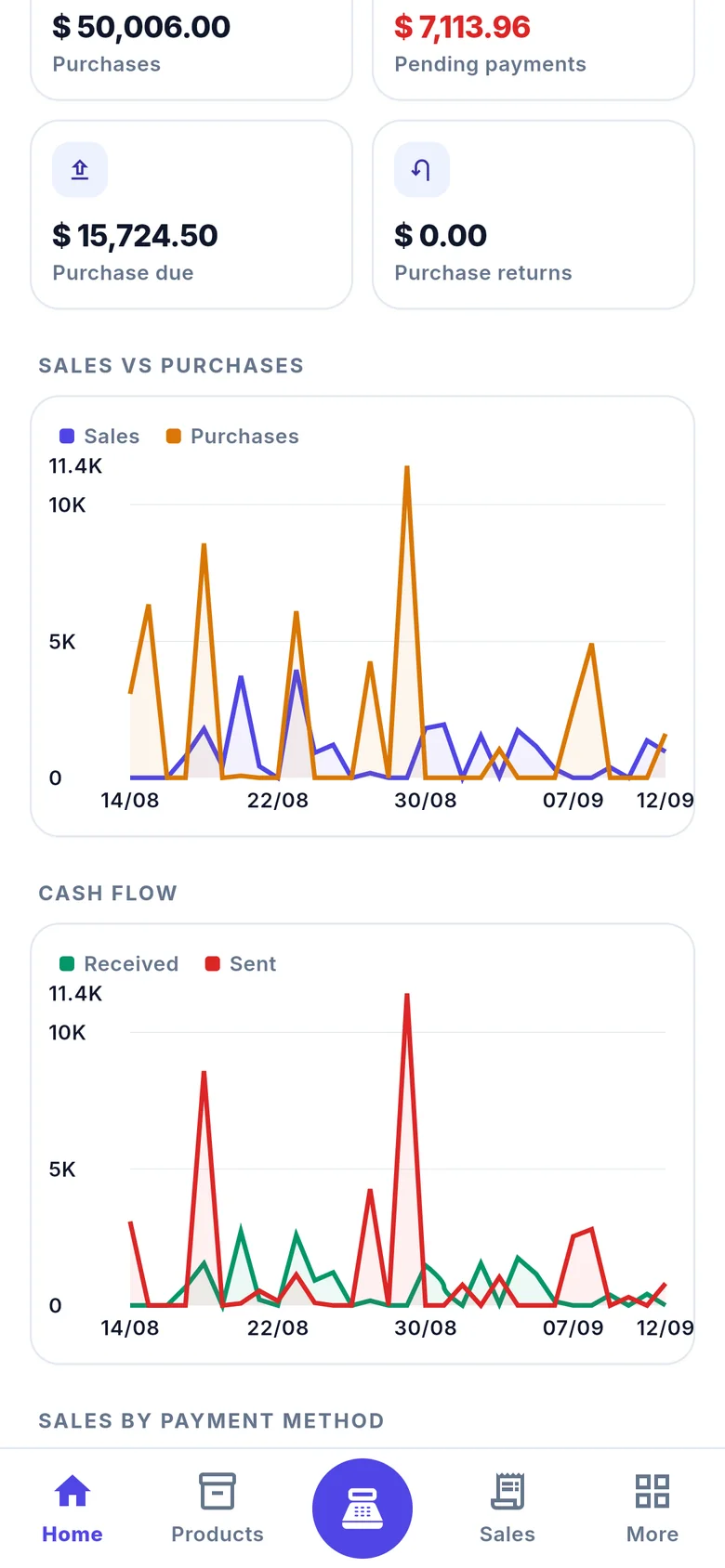Viewport: 725px width, 1568px height.
Task: Click the Purchase returns arrow icon
Action: click(x=422, y=170)
